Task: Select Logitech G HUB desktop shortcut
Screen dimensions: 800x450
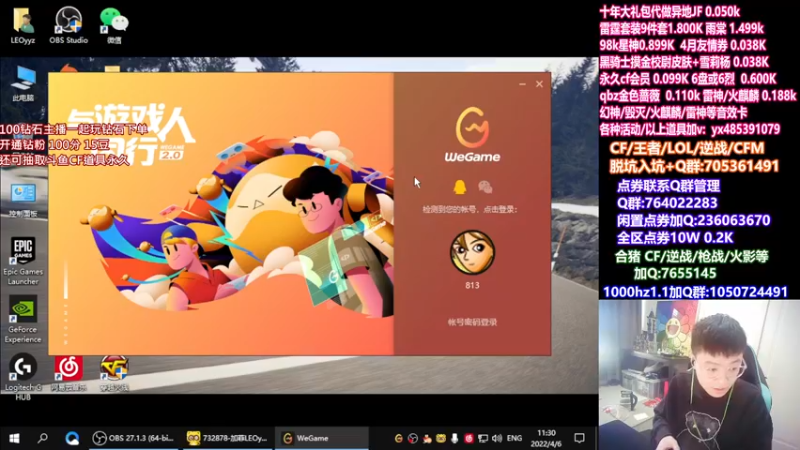Action: coord(23,377)
